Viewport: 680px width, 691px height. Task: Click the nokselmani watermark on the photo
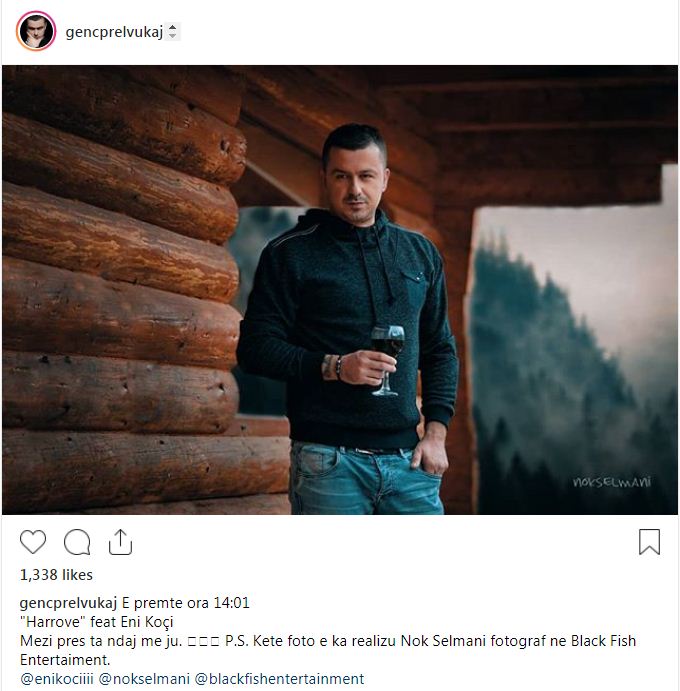(x=612, y=482)
